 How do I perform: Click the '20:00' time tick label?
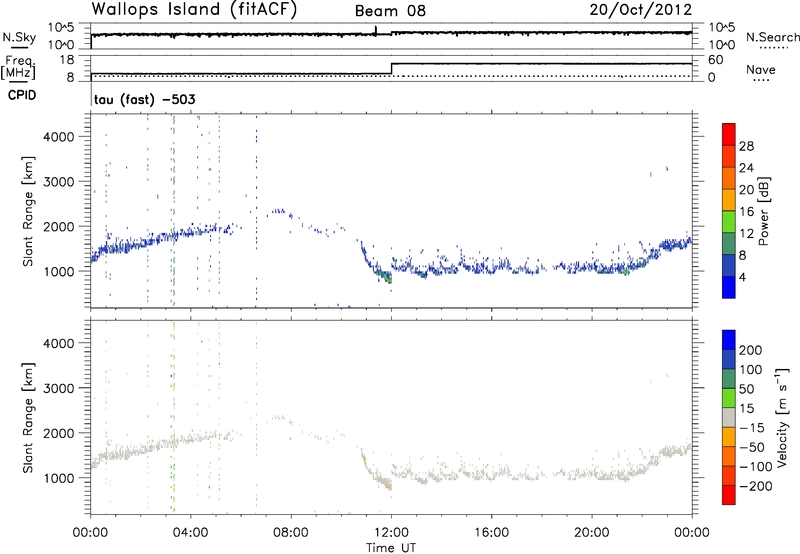coord(592,533)
